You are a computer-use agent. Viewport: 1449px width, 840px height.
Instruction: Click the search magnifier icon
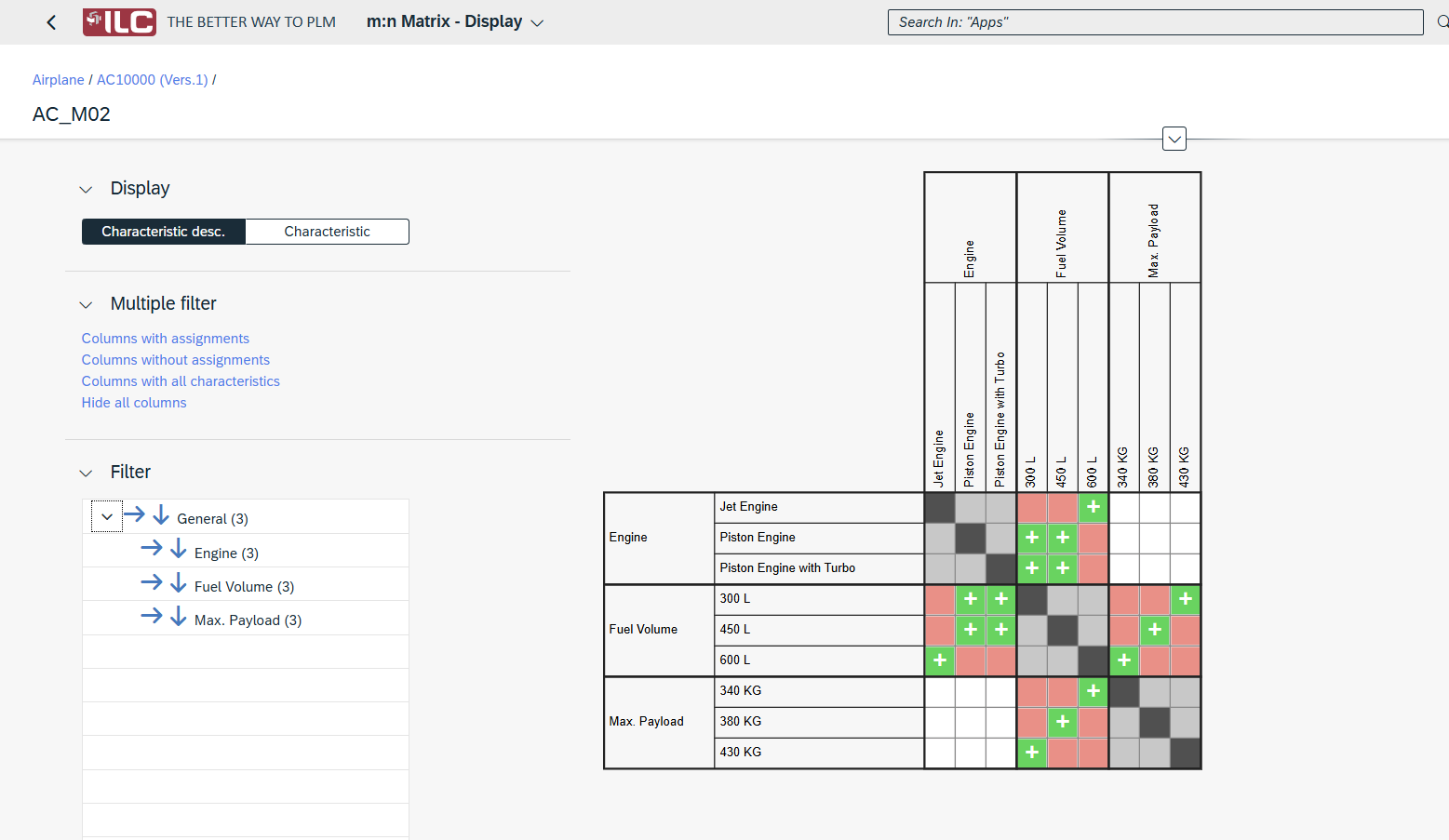click(1442, 21)
